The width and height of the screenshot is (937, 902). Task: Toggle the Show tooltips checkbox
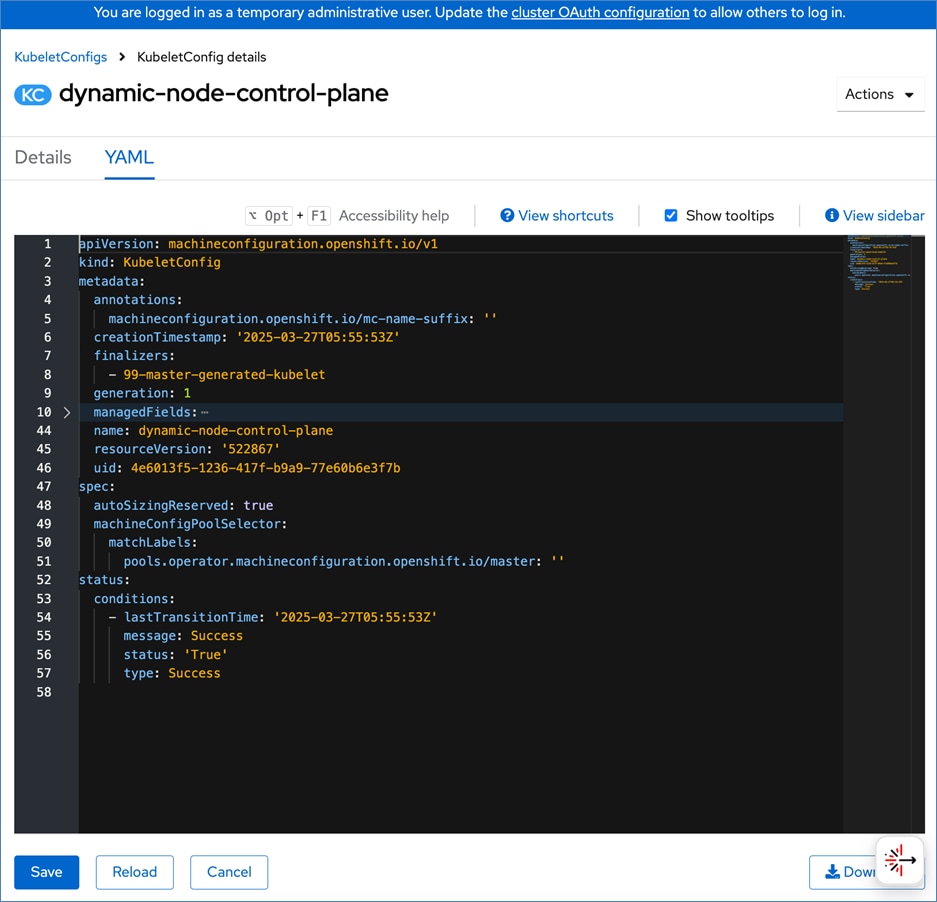(671, 215)
